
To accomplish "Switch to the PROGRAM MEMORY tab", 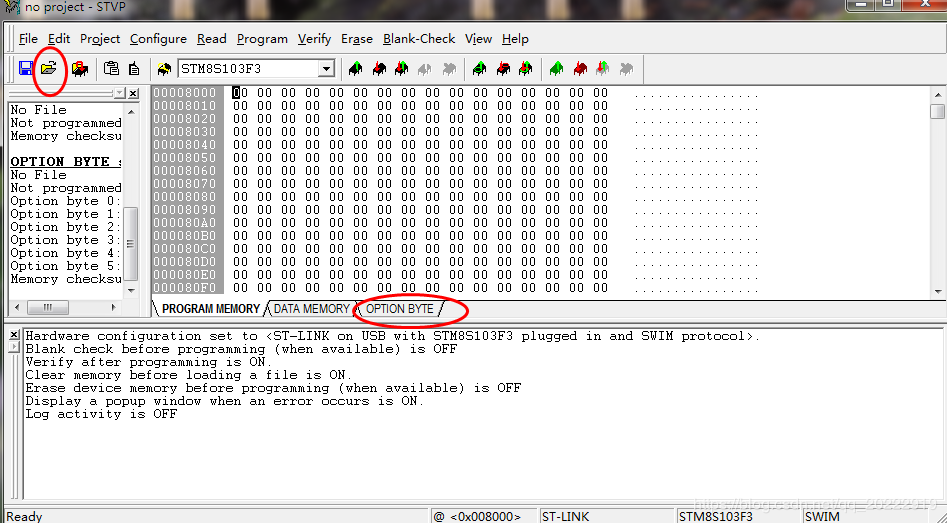I will coord(211,309).
